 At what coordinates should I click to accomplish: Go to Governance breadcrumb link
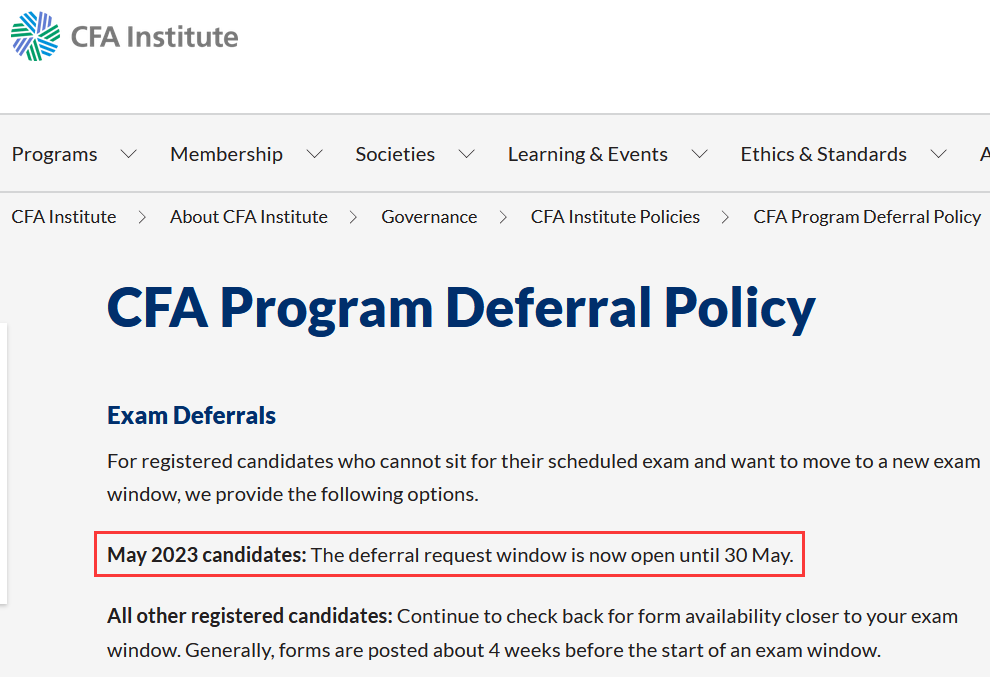(429, 217)
